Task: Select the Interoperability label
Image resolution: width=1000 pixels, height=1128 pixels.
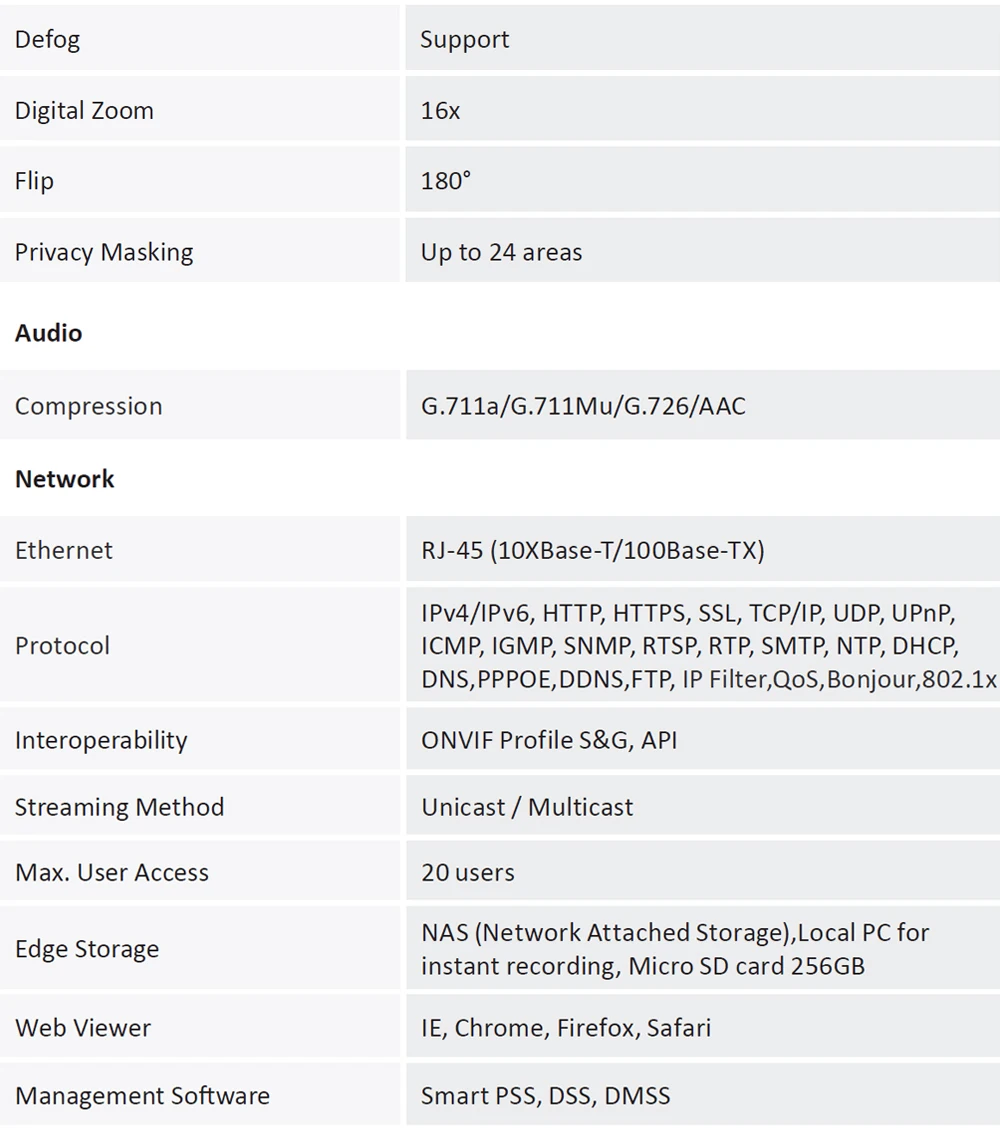Action: (101, 740)
